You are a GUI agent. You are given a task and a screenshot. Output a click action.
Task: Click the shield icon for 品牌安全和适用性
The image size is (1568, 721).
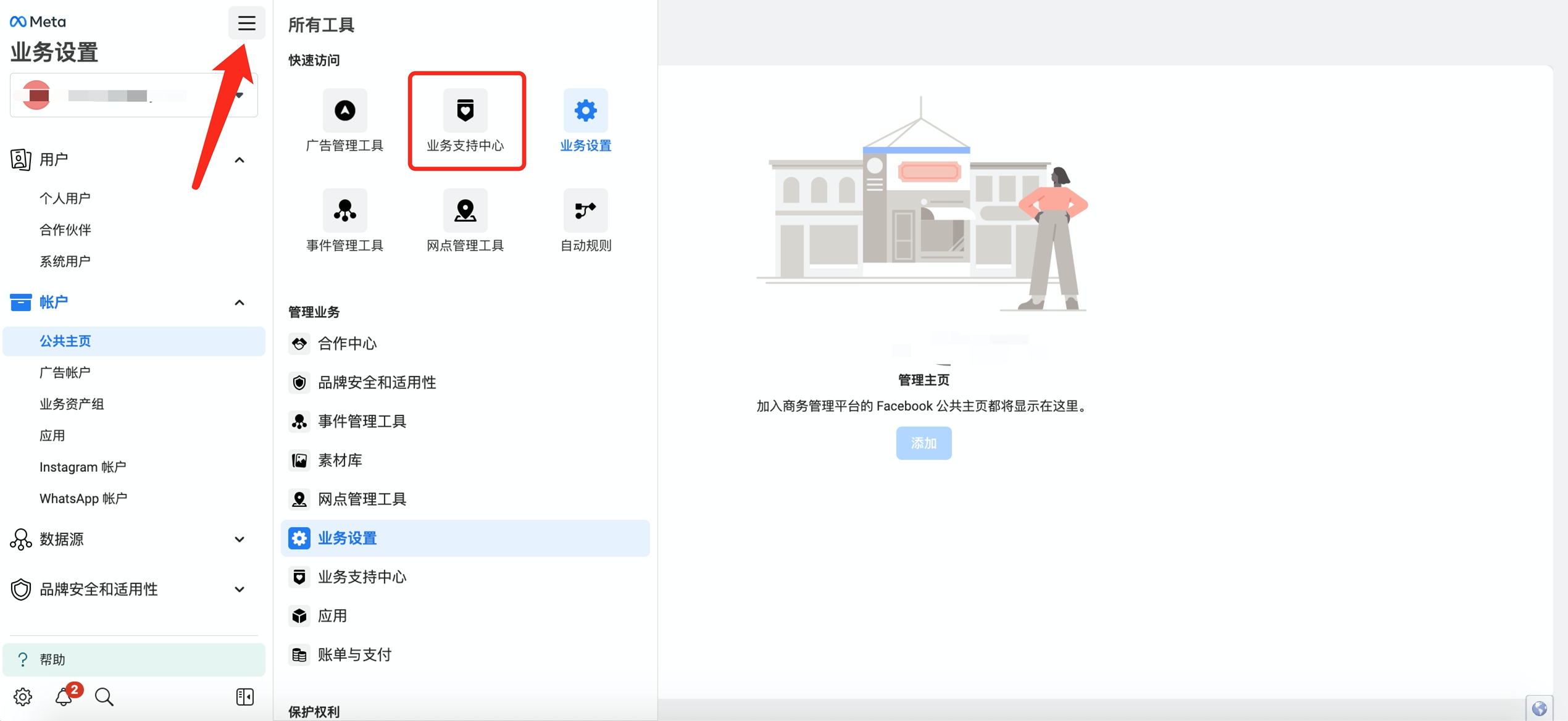[x=20, y=590]
